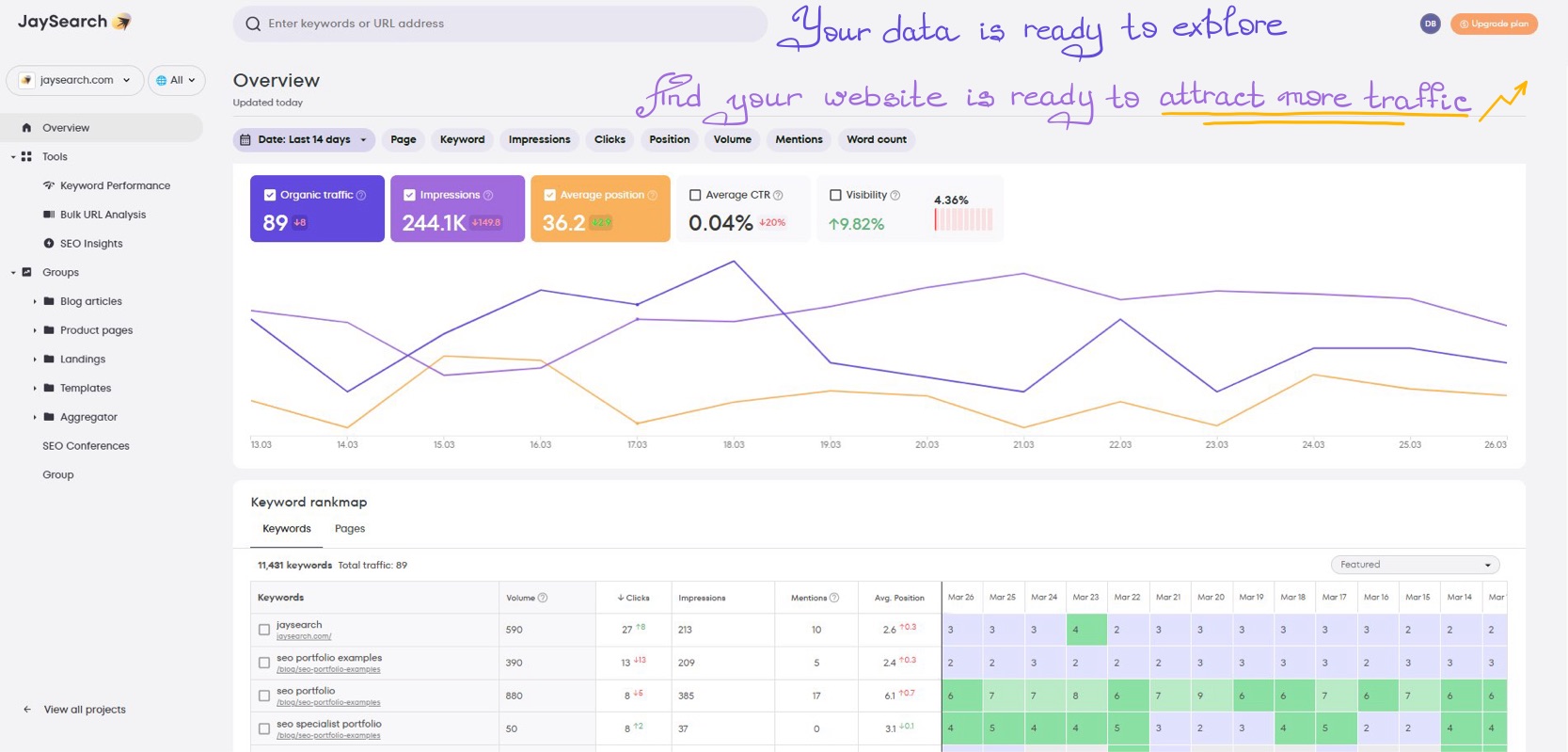Uncheck the Organic traffic checkbox
1568x752 pixels.
click(x=270, y=195)
